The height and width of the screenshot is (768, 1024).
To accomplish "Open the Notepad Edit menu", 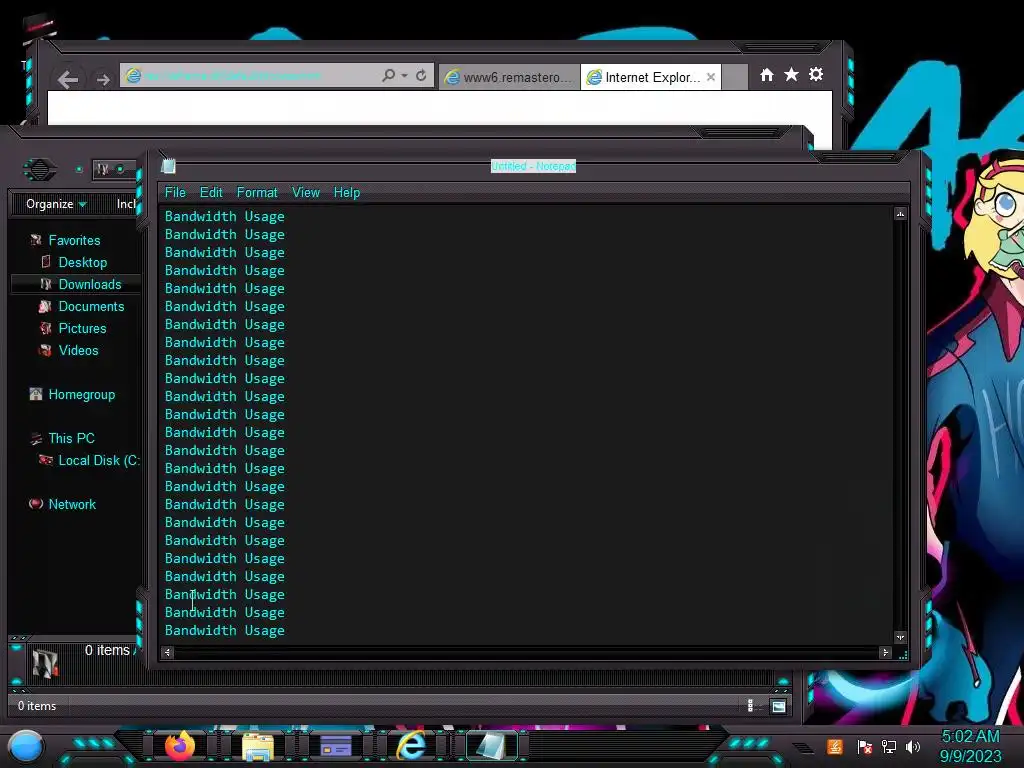I will click(211, 193).
